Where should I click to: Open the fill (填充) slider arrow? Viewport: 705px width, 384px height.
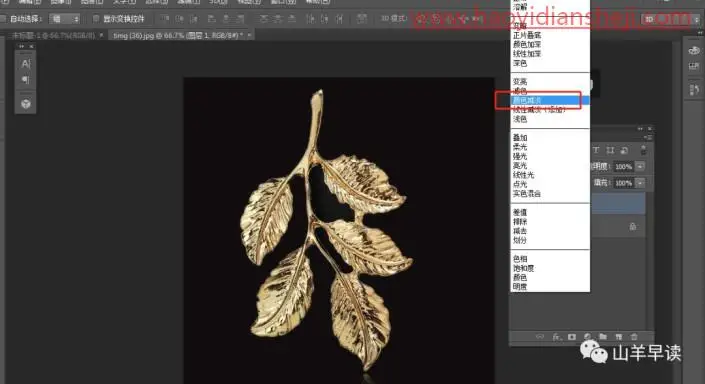coord(640,183)
